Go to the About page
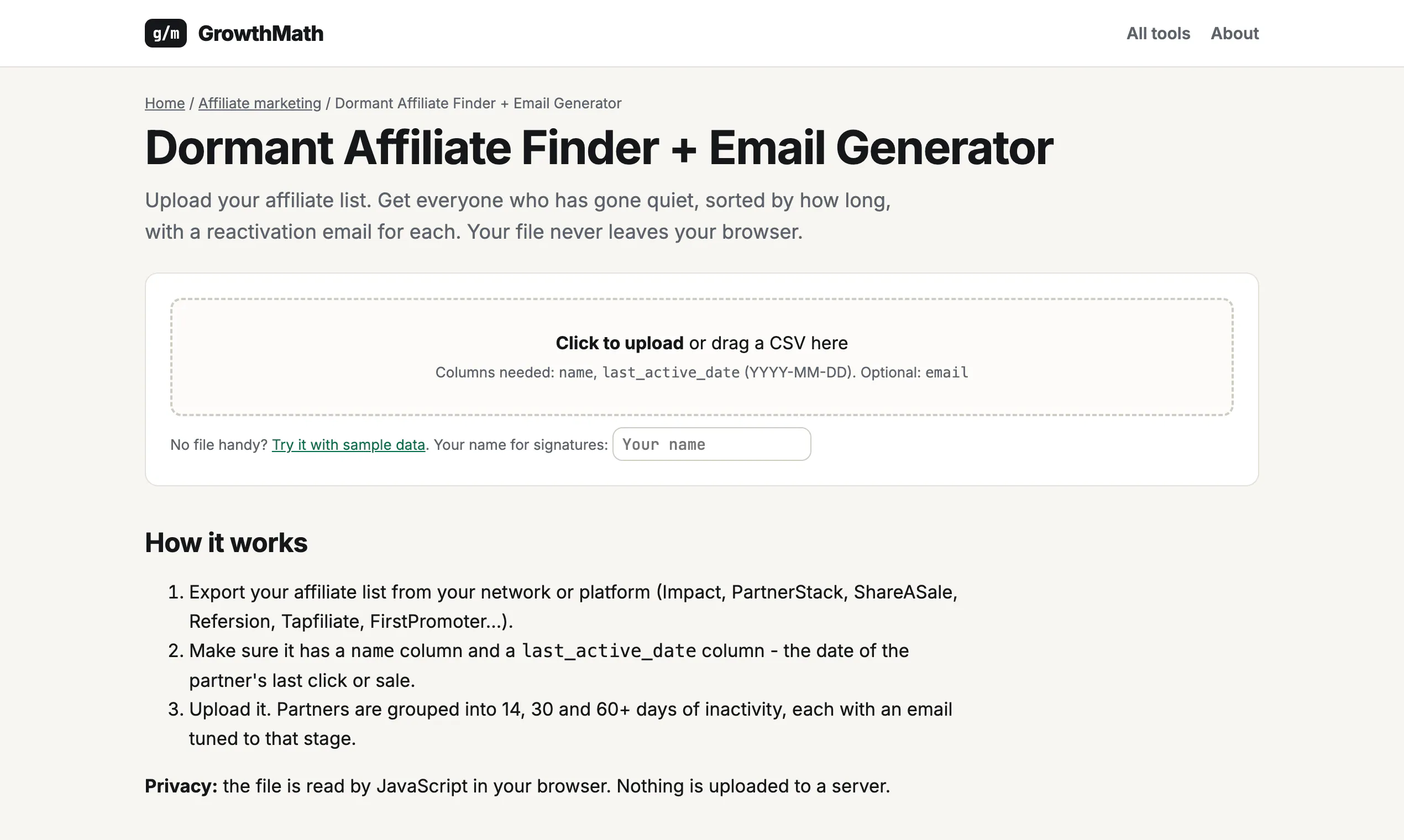This screenshot has height=840, width=1404. [x=1234, y=33]
